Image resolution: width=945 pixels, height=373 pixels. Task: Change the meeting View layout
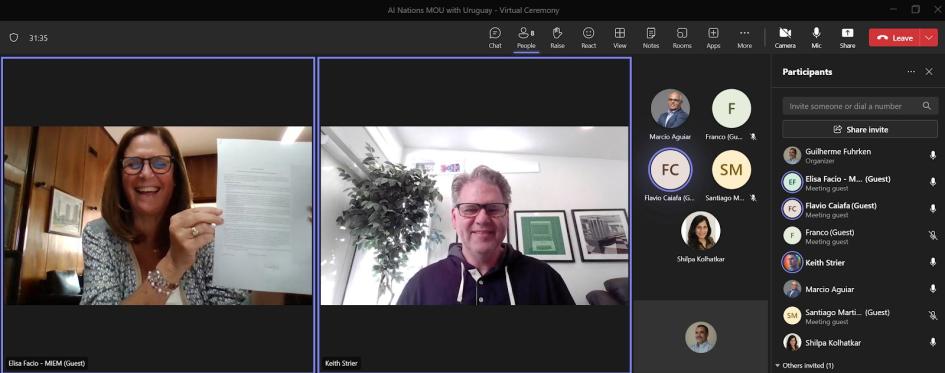620,38
